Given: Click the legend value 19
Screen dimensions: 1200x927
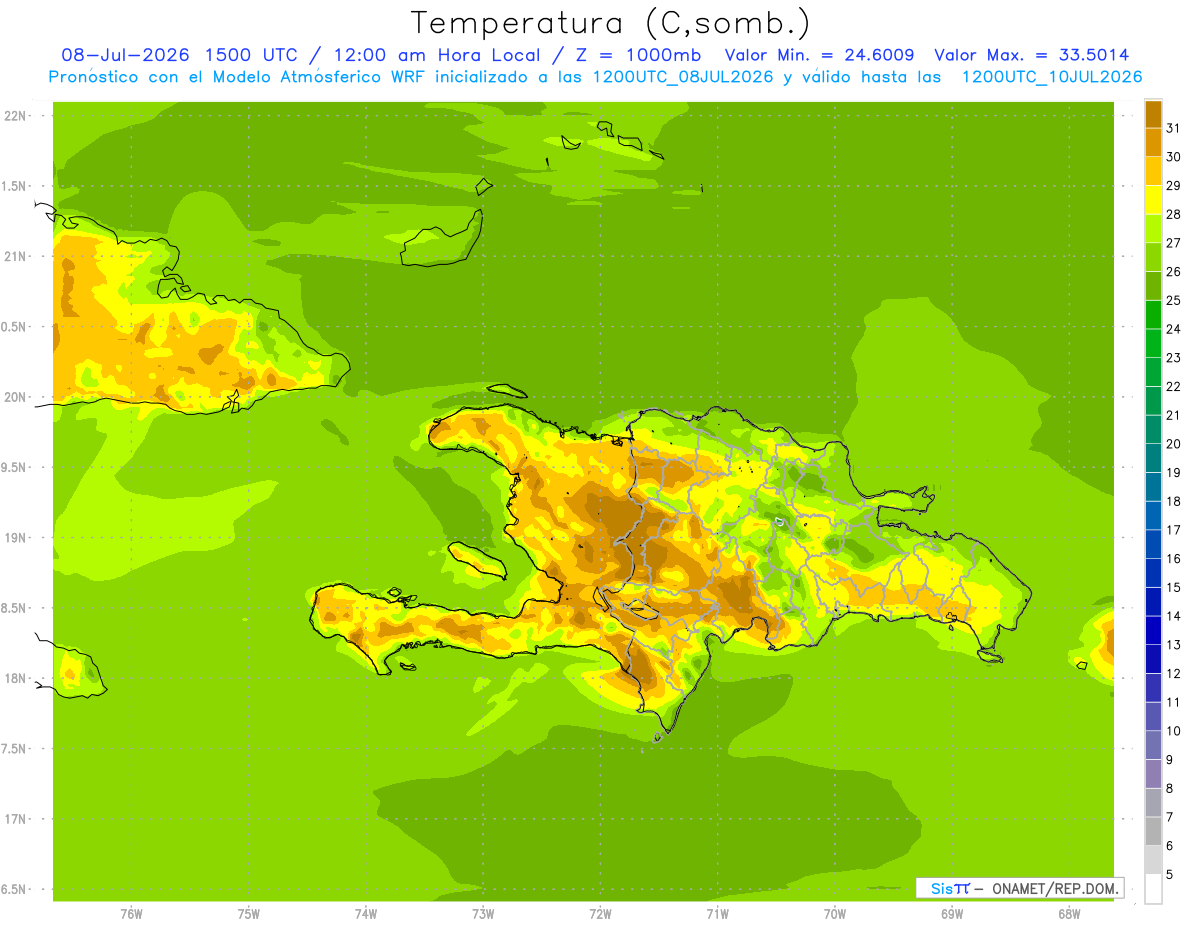Looking at the screenshot, I should [1174, 473].
